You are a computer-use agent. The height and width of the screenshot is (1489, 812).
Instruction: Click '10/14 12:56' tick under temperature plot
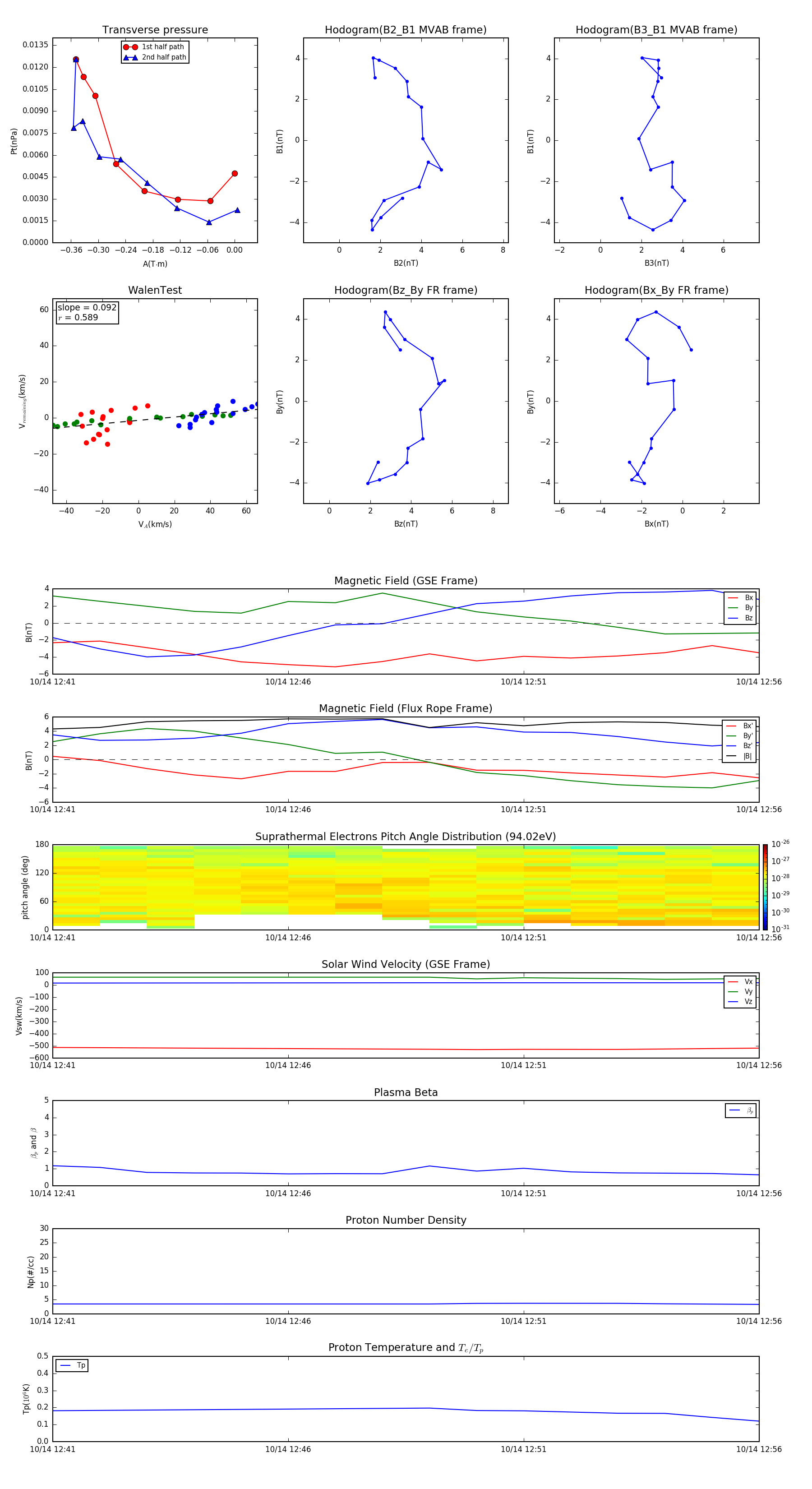pos(759,1449)
